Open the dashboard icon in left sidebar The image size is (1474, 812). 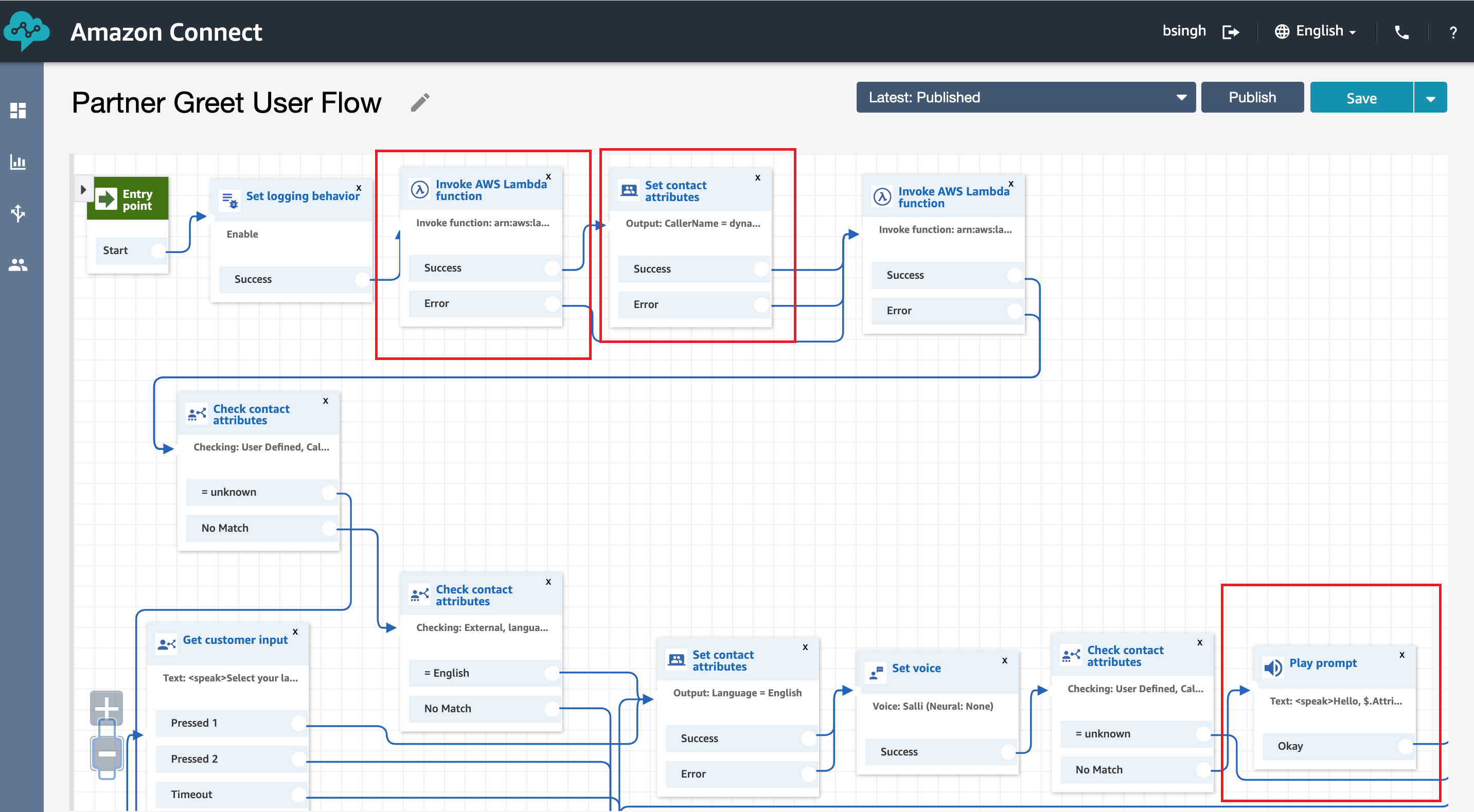tap(19, 111)
